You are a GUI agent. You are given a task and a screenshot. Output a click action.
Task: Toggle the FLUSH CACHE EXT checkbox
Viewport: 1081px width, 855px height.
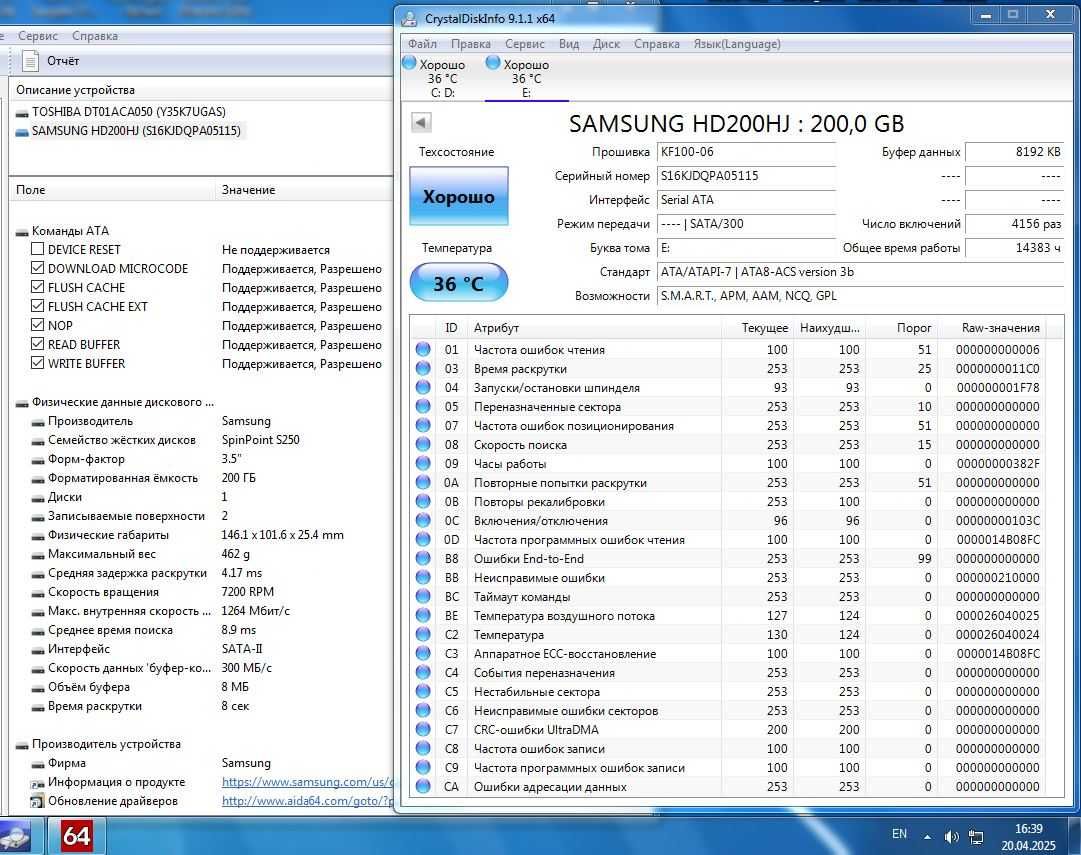tap(37, 305)
